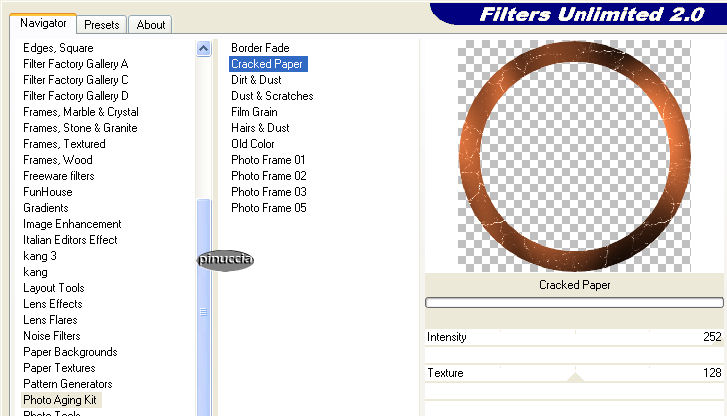Select Lens Effects category
The image size is (727, 416).
pyautogui.click(x=52, y=304)
